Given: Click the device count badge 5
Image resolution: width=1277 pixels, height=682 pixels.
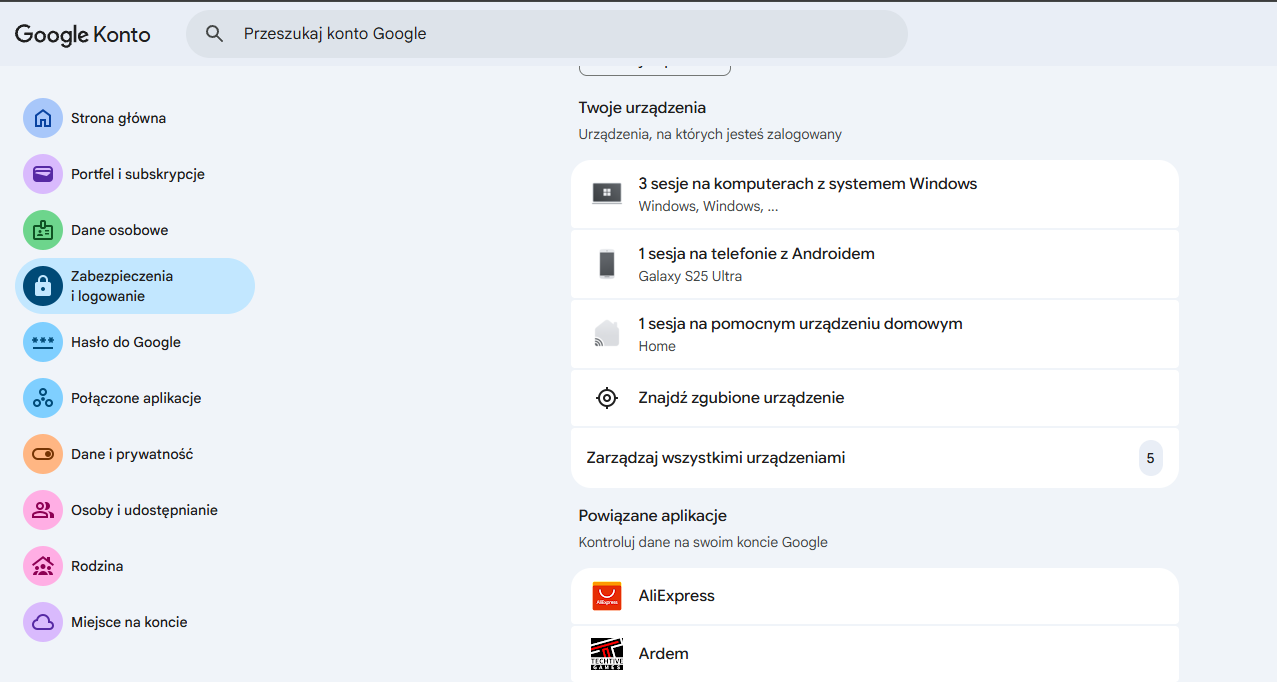Looking at the screenshot, I should (1150, 458).
